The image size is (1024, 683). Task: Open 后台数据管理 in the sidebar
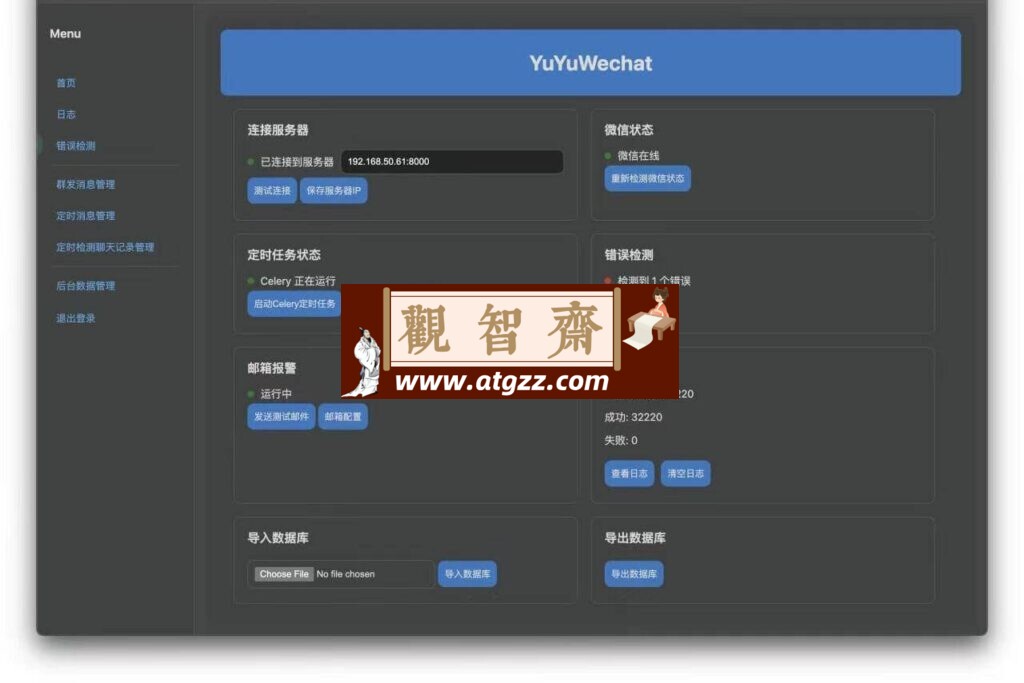[86, 285]
